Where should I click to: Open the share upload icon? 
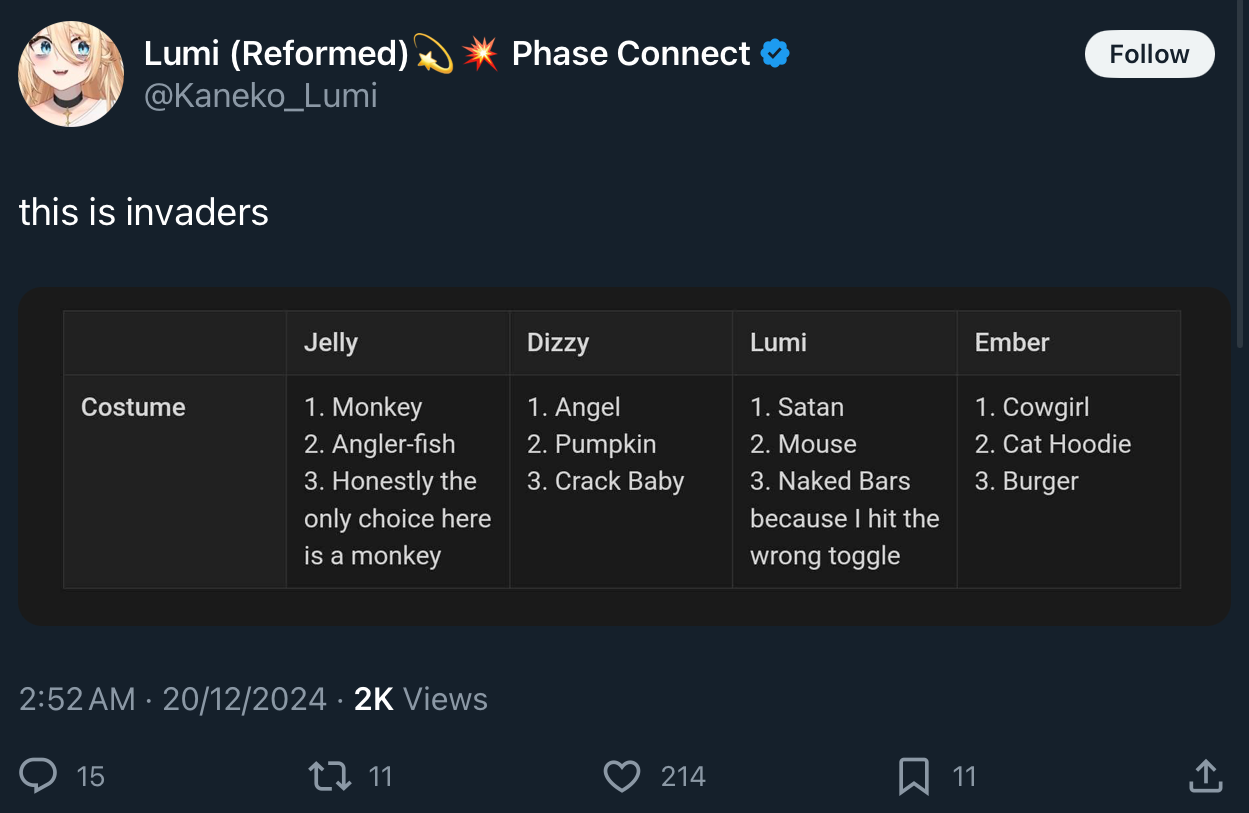(x=1205, y=776)
